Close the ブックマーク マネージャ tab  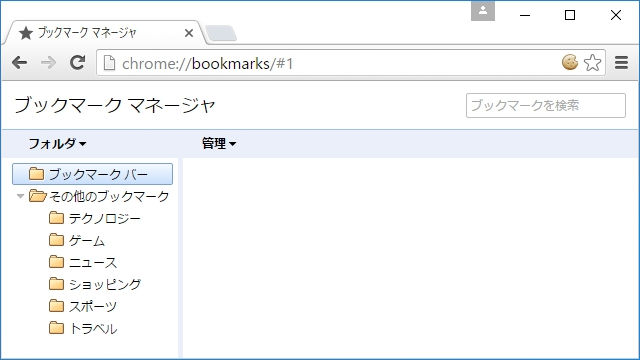(189, 33)
